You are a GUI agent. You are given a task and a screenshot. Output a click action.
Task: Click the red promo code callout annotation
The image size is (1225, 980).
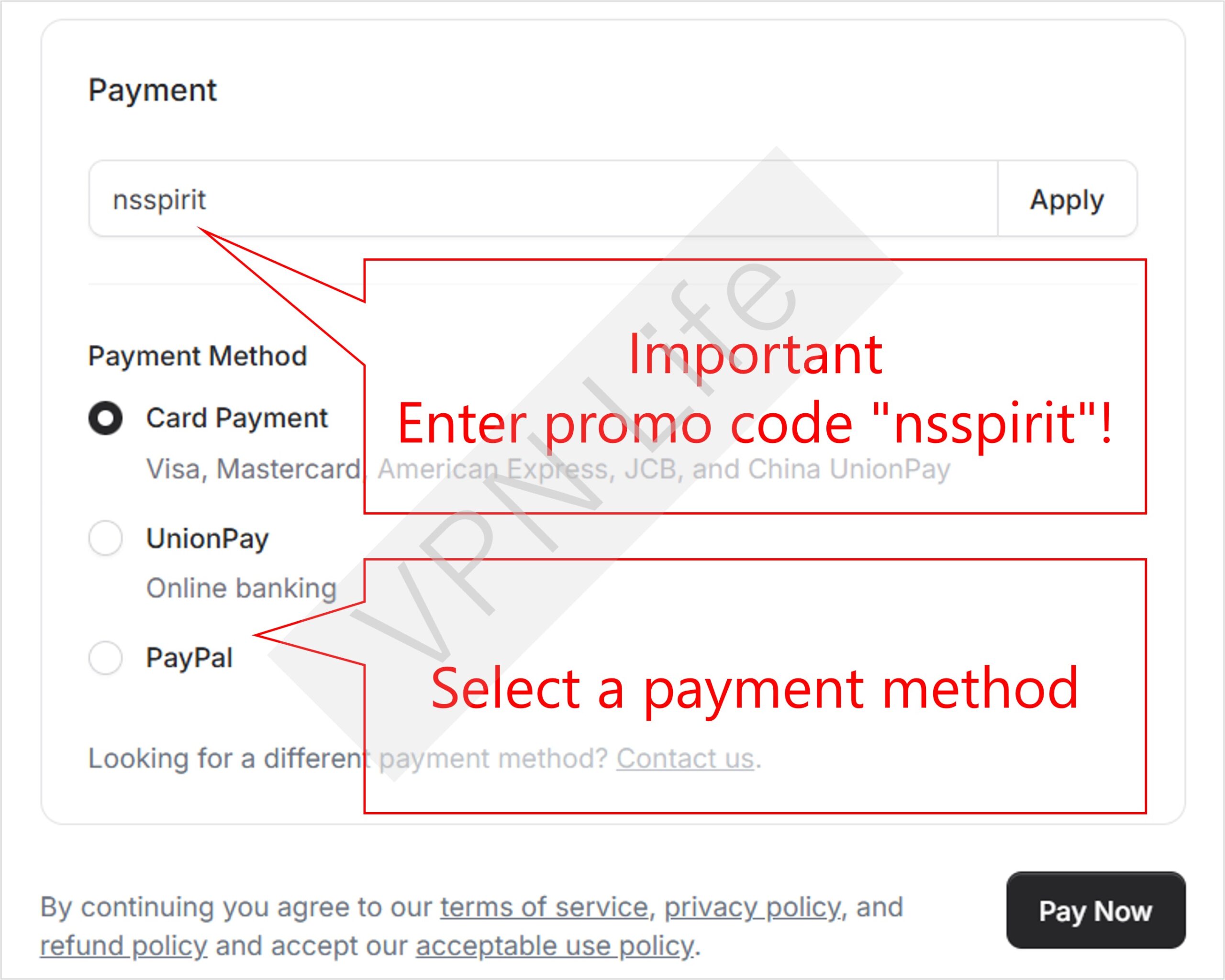coord(755,392)
